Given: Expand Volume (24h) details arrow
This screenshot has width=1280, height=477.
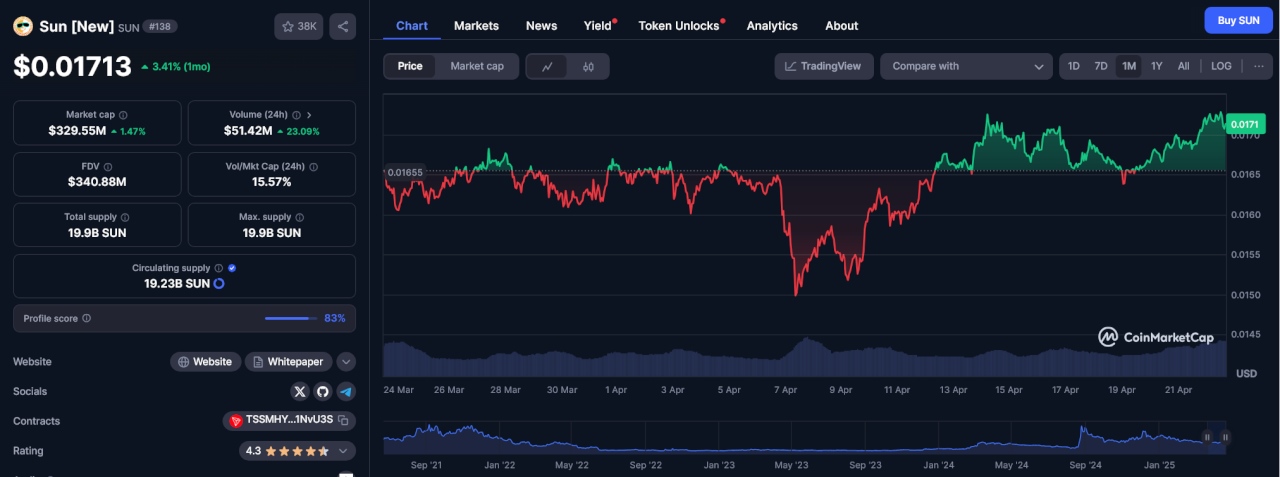Looking at the screenshot, I should tap(309, 115).
